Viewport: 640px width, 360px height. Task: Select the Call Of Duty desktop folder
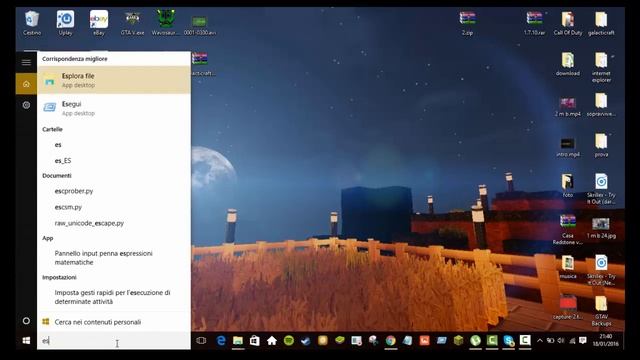point(568,23)
